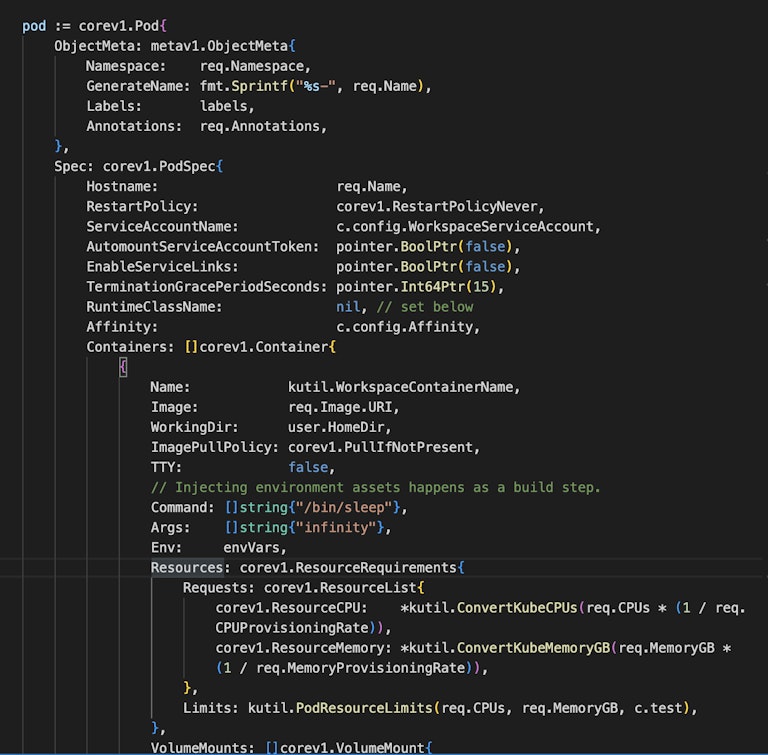Click 'corev1.Pod' type on first line

[119, 26]
